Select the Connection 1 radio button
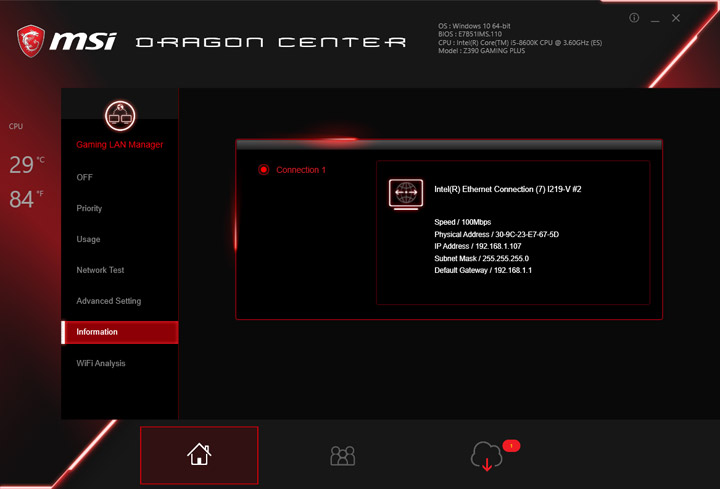720x489 pixels. 264,170
